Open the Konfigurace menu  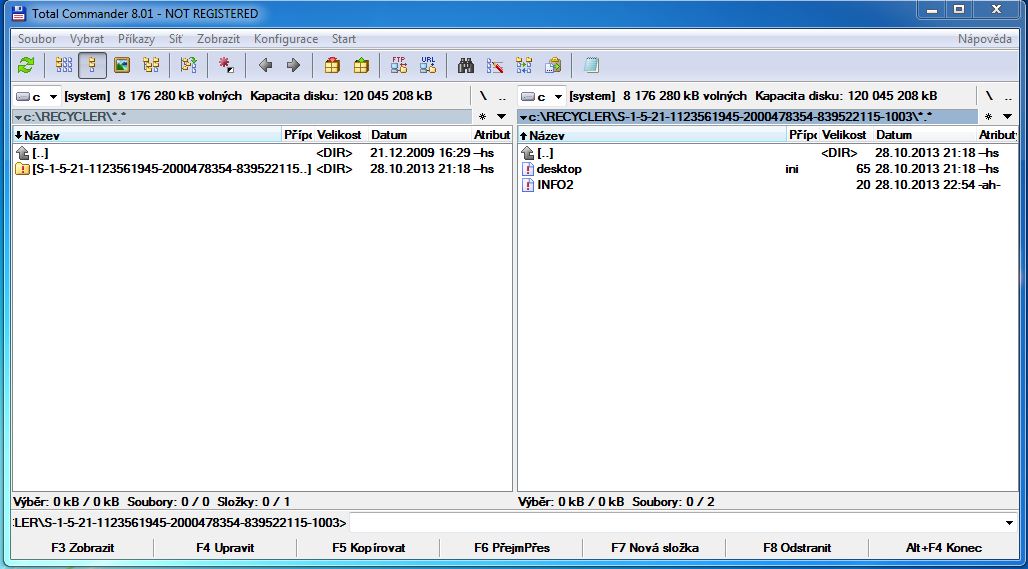point(286,39)
